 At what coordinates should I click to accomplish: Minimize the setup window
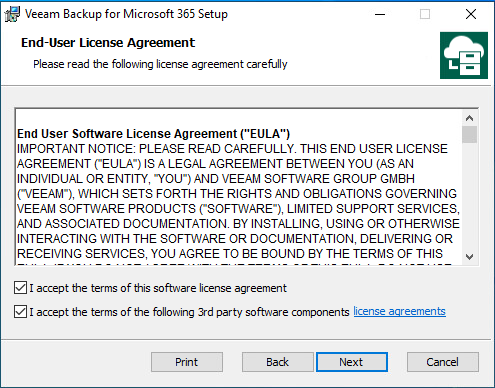380,14
